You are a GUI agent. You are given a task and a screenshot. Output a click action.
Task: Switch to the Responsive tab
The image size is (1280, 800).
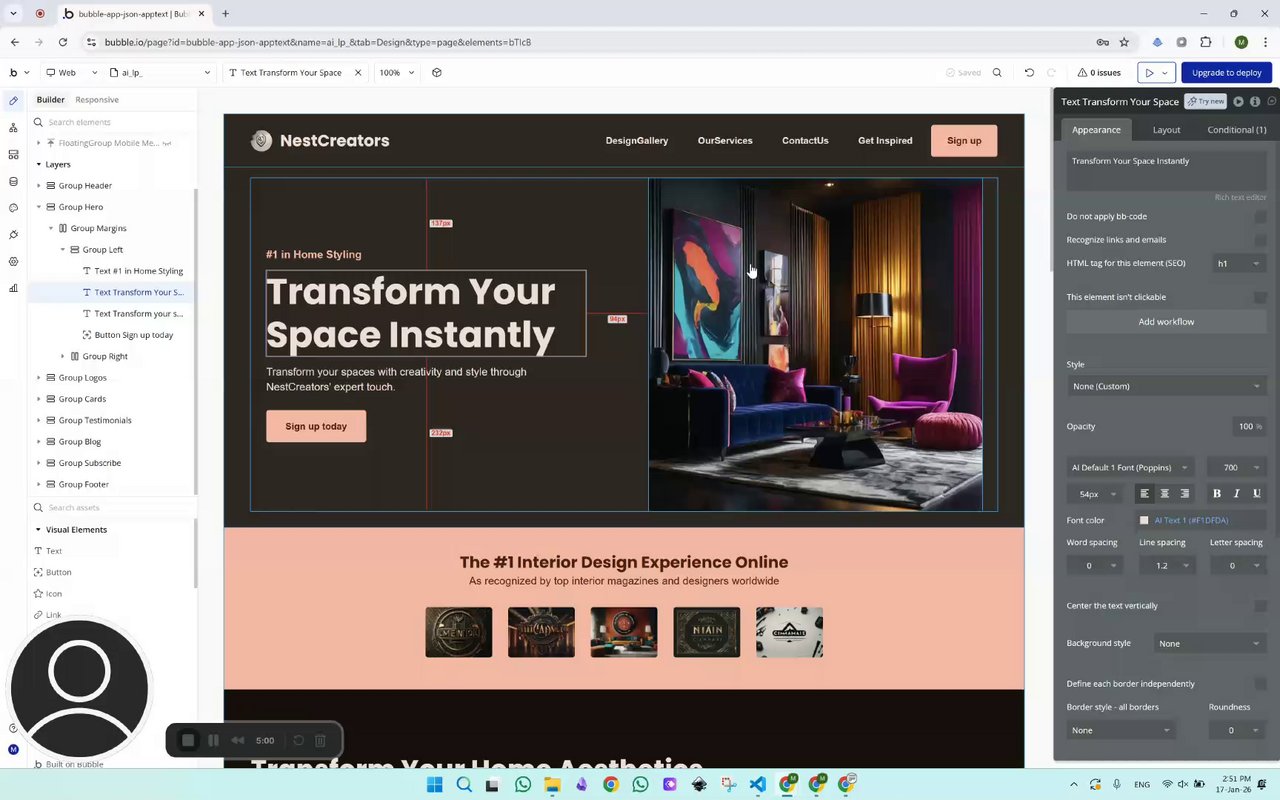[x=97, y=100]
